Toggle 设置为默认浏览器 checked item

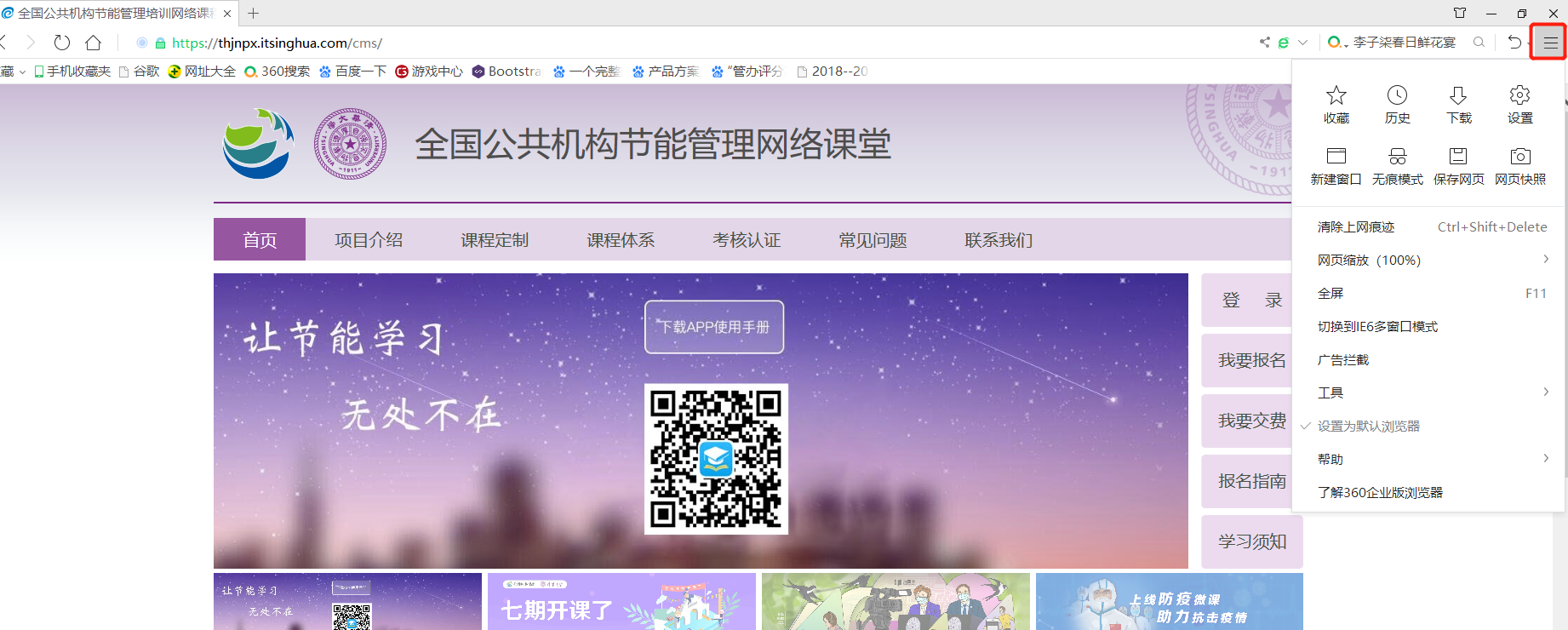point(1428,427)
